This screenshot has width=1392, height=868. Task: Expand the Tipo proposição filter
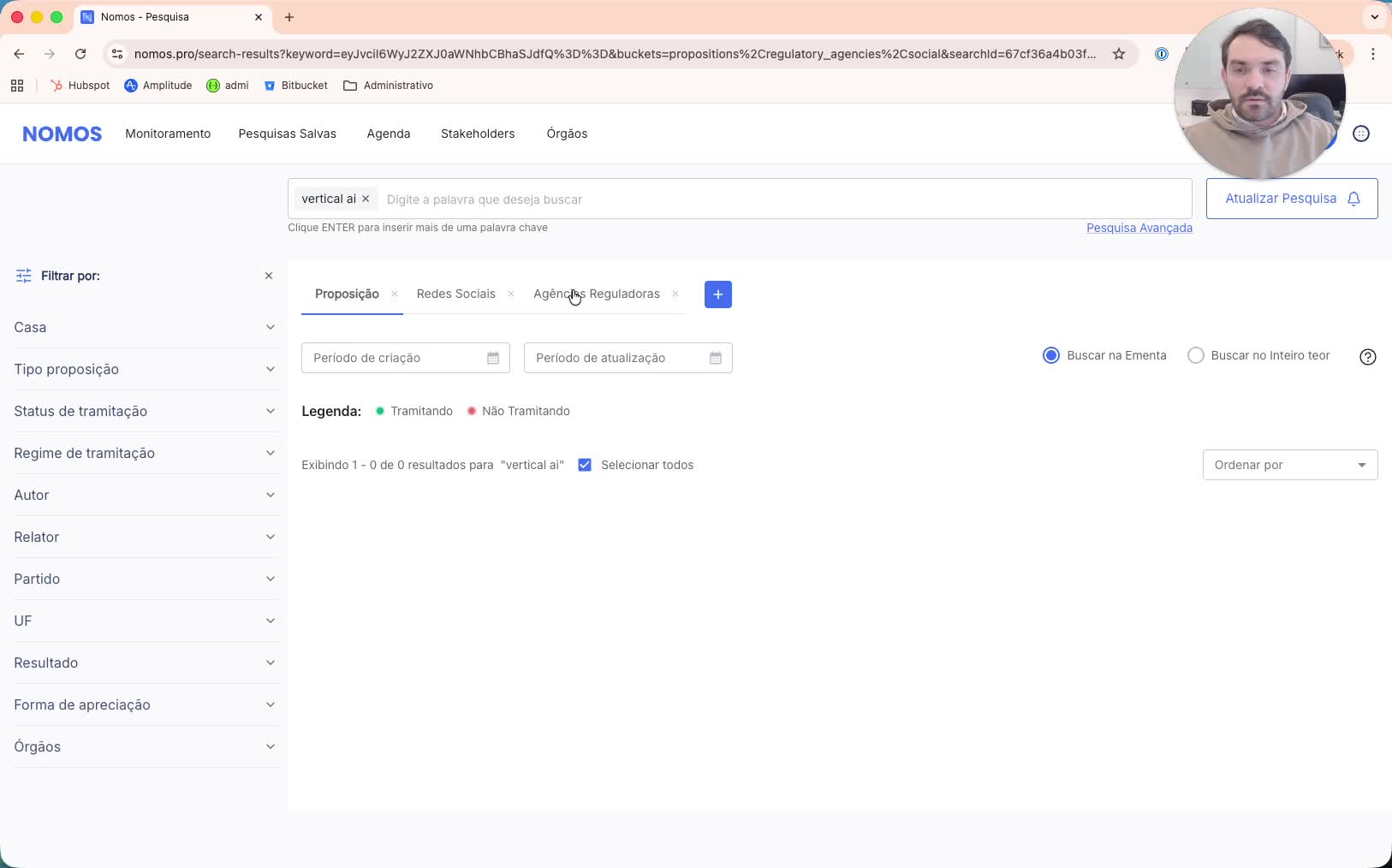click(x=146, y=369)
